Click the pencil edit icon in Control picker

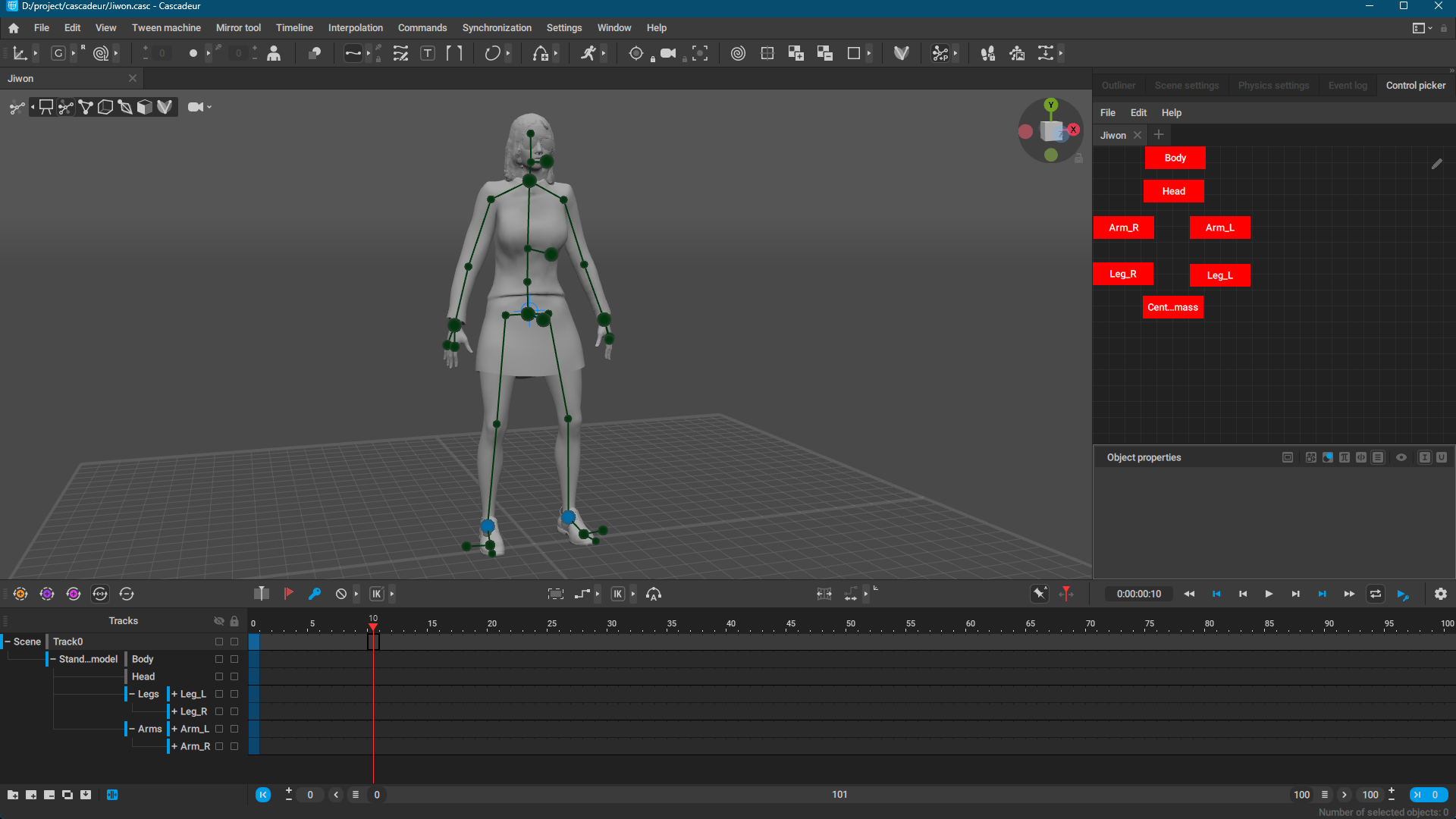1436,164
